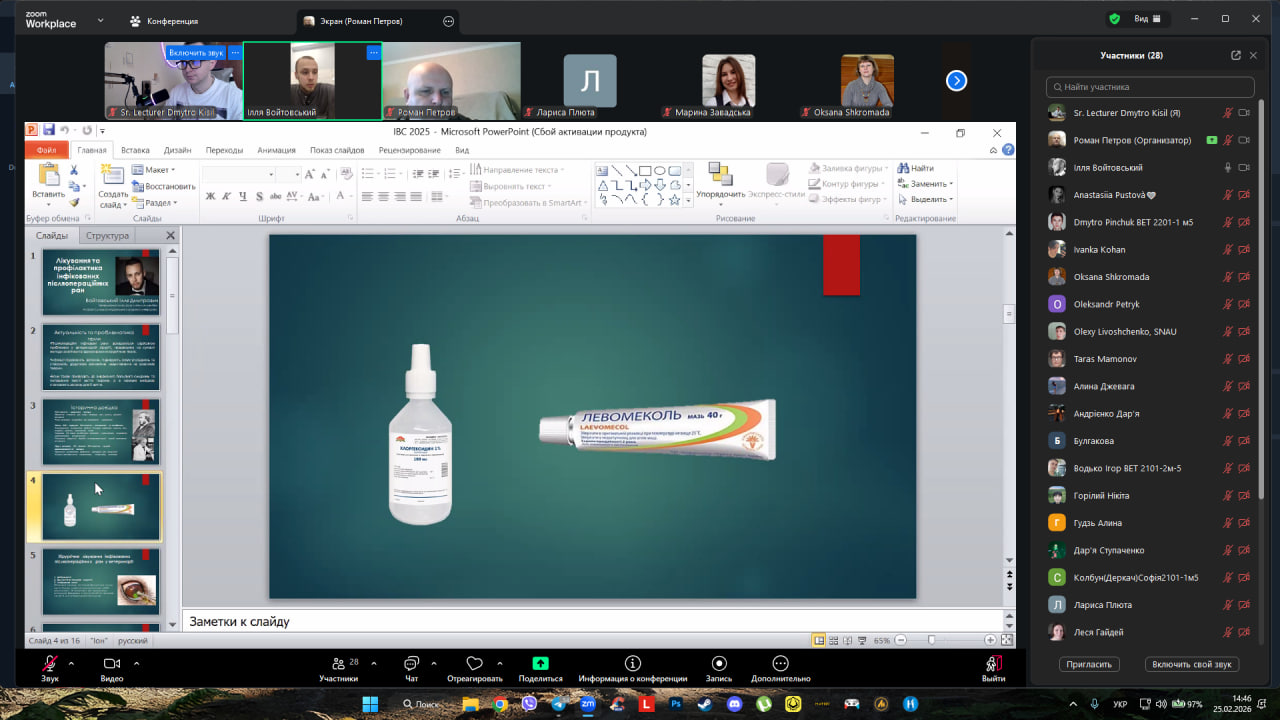Pop out the participants panel
This screenshot has height=720, width=1280.
click(x=1236, y=56)
